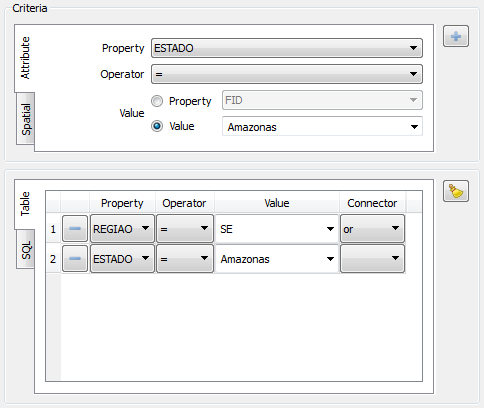The image size is (484, 408).
Task: Open the Operator equals dropdown at top
Action: pyautogui.click(x=287, y=74)
